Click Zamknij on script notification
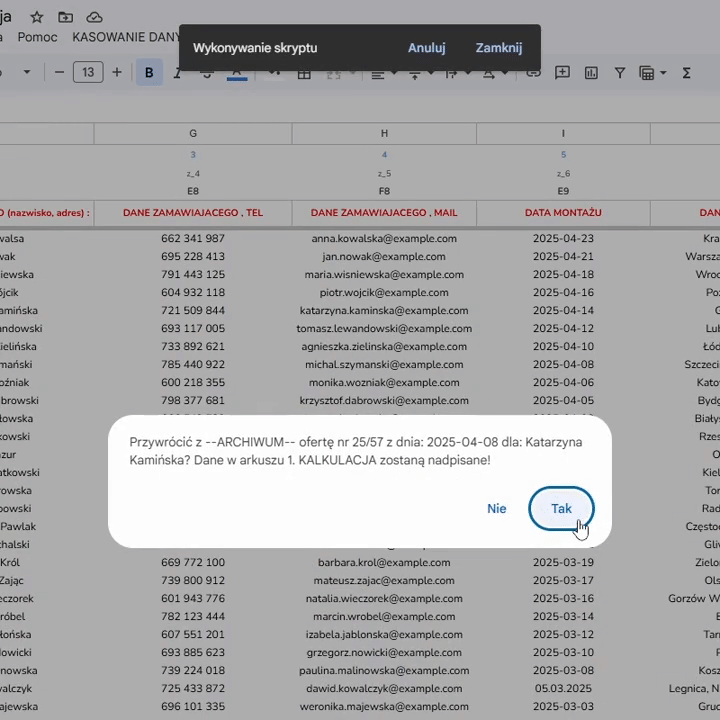 point(498,48)
